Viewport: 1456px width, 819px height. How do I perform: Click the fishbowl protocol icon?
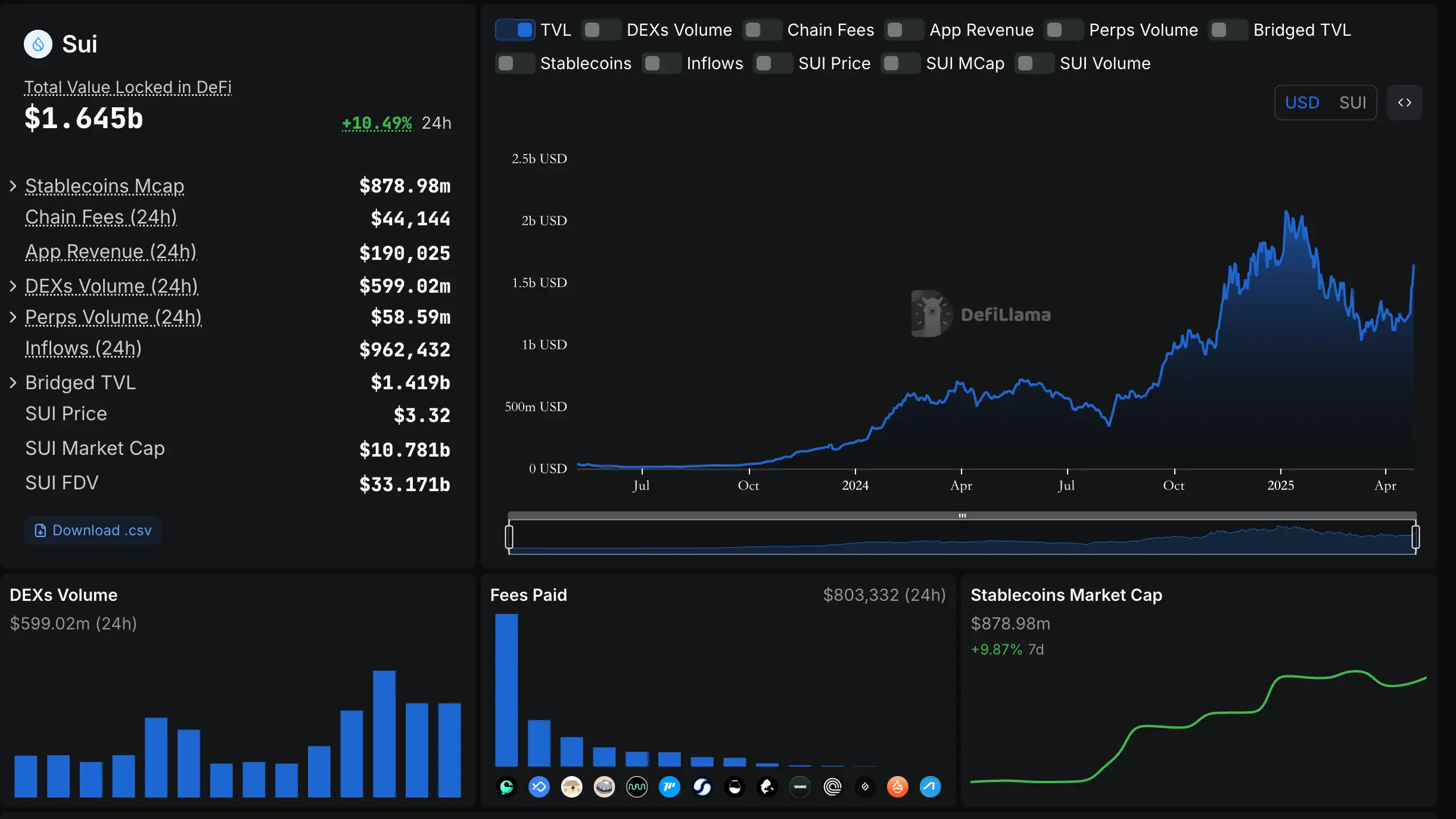735,787
